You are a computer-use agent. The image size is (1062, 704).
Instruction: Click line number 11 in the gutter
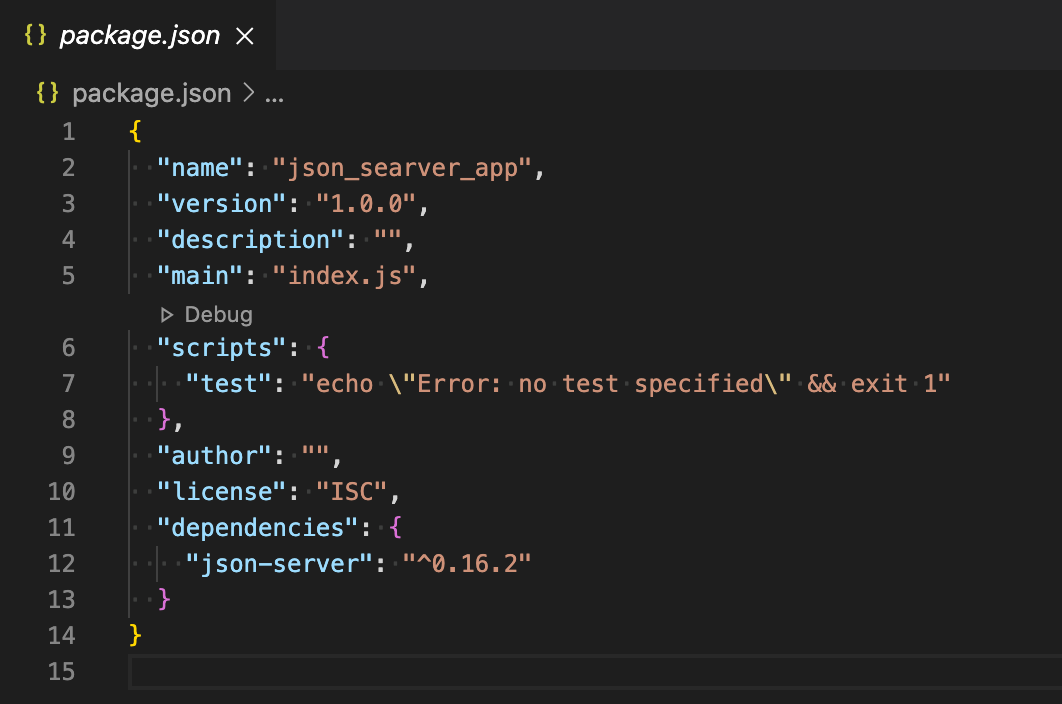(62, 527)
